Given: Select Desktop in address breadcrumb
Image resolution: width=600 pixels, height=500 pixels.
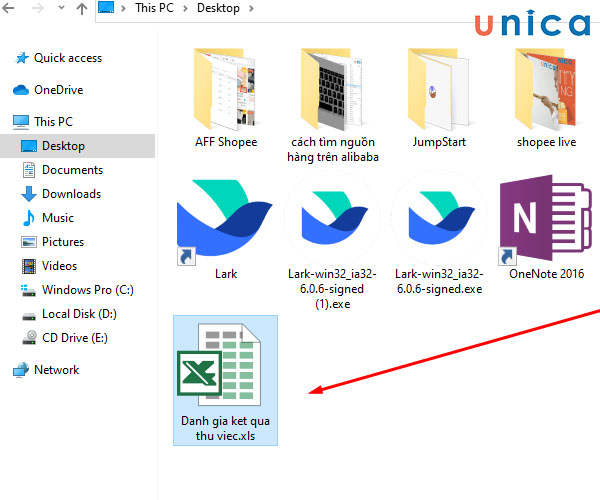Looking at the screenshot, I should (218, 8).
